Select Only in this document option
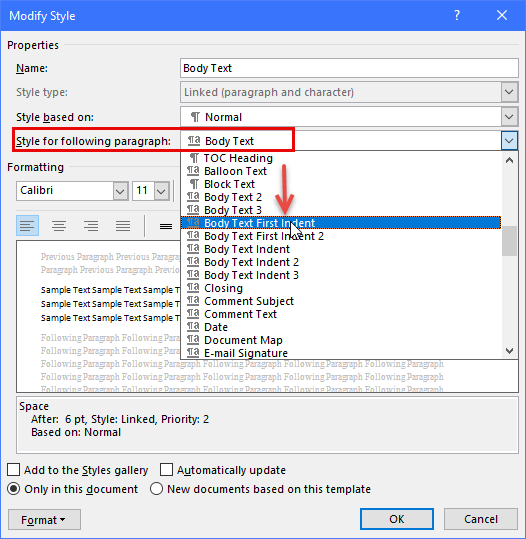 click(x=13, y=489)
